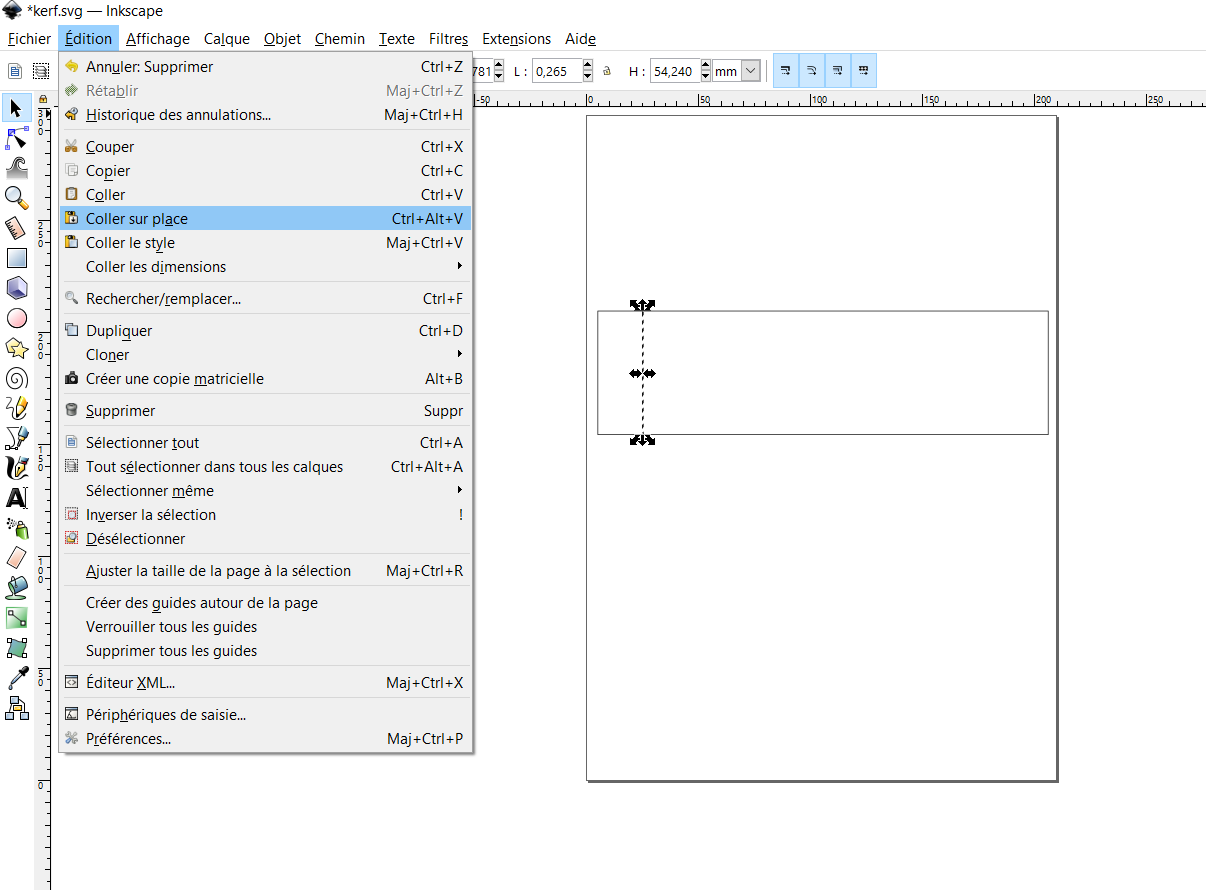Image resolution: width=1206 pixels, height=890 pixels.
Task: Open the Objet menu
Action: (x=283, y=39)
